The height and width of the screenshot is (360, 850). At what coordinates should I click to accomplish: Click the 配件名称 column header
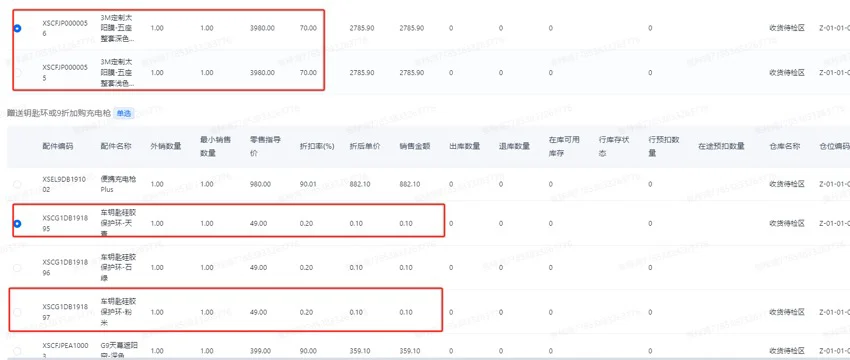coord(115,146)
